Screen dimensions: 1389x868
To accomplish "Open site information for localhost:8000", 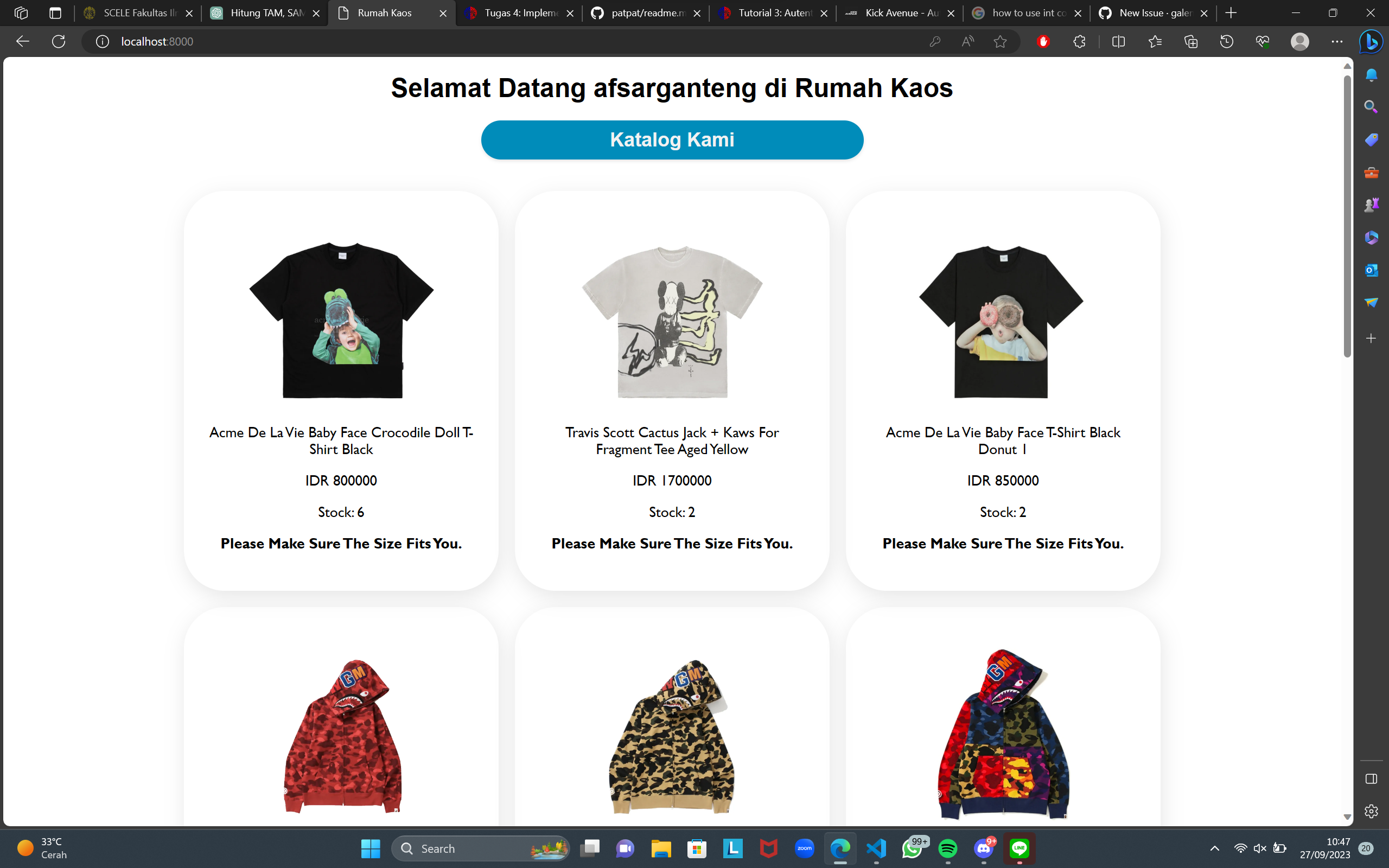I will (101, 41).
